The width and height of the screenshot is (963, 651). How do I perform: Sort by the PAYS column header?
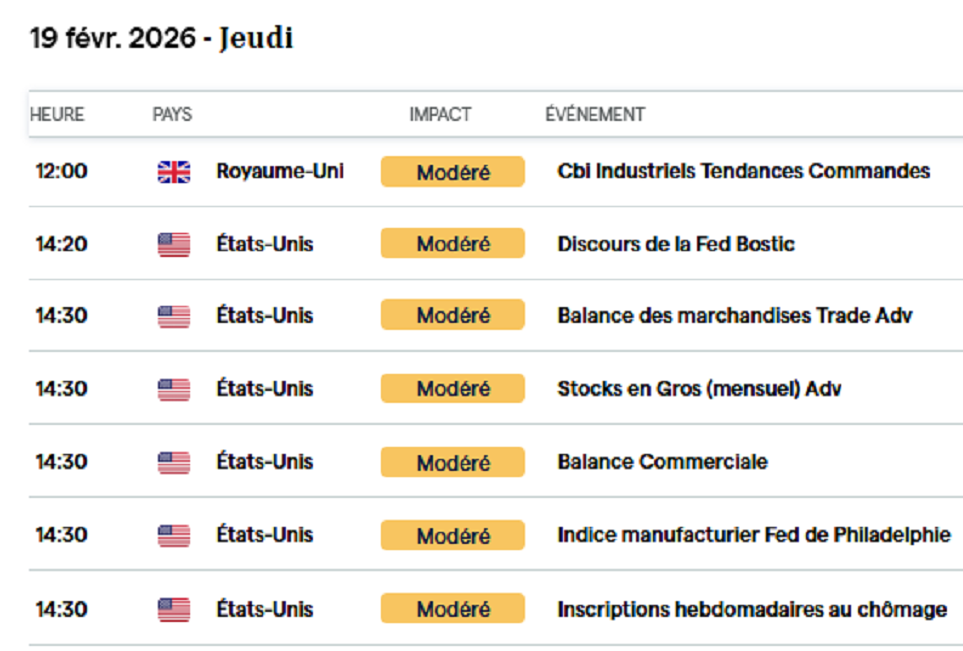[x=172, y=114]
